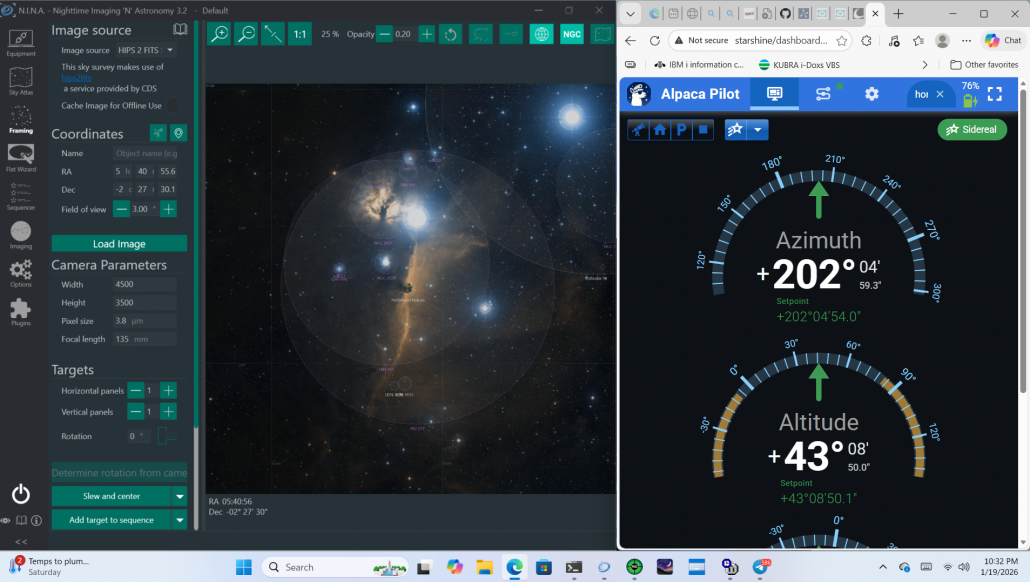Open the Sequencer tab in sidebar
This screenshot has height=582, width=1030.
[21, 196]
